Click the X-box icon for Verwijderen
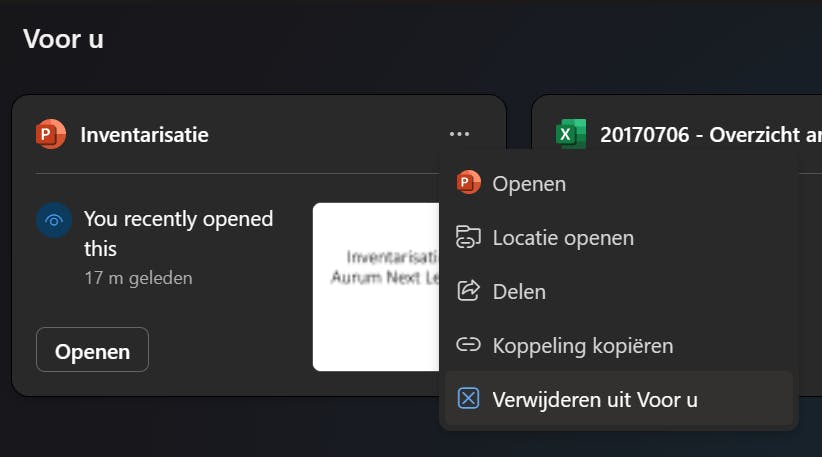This screenshot has width=822, height=457. pos(468,398)
